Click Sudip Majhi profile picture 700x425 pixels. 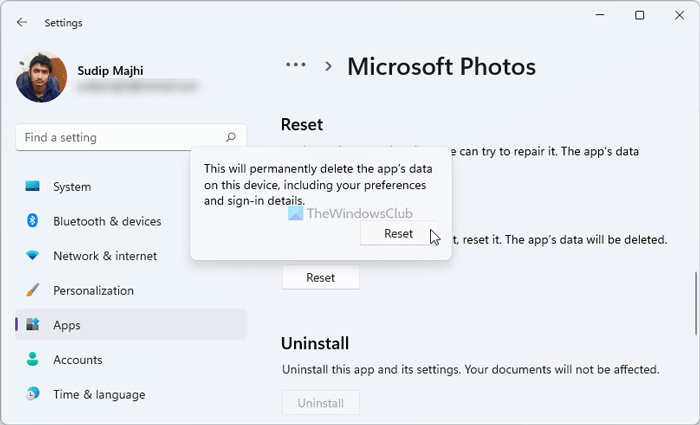tap(42, 77)
